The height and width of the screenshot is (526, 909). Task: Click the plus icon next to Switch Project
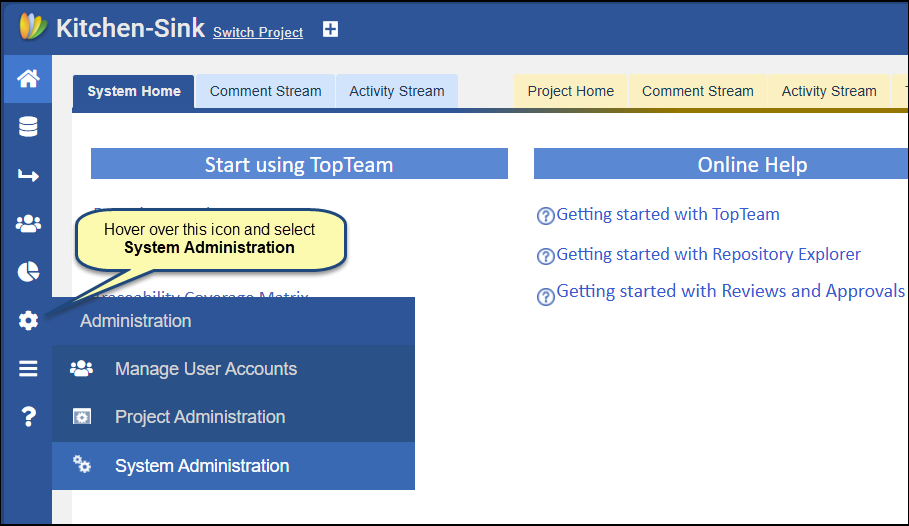[x=330, y=29]
